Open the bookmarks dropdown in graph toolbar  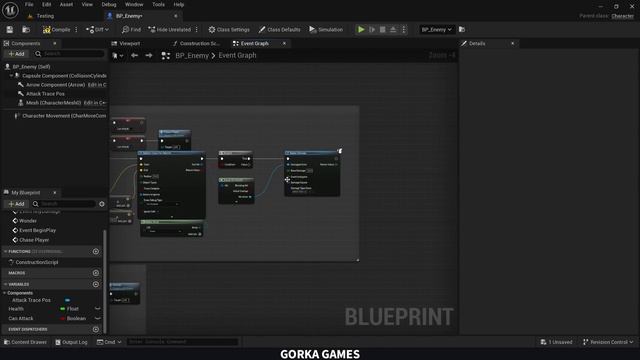[118, 56]
